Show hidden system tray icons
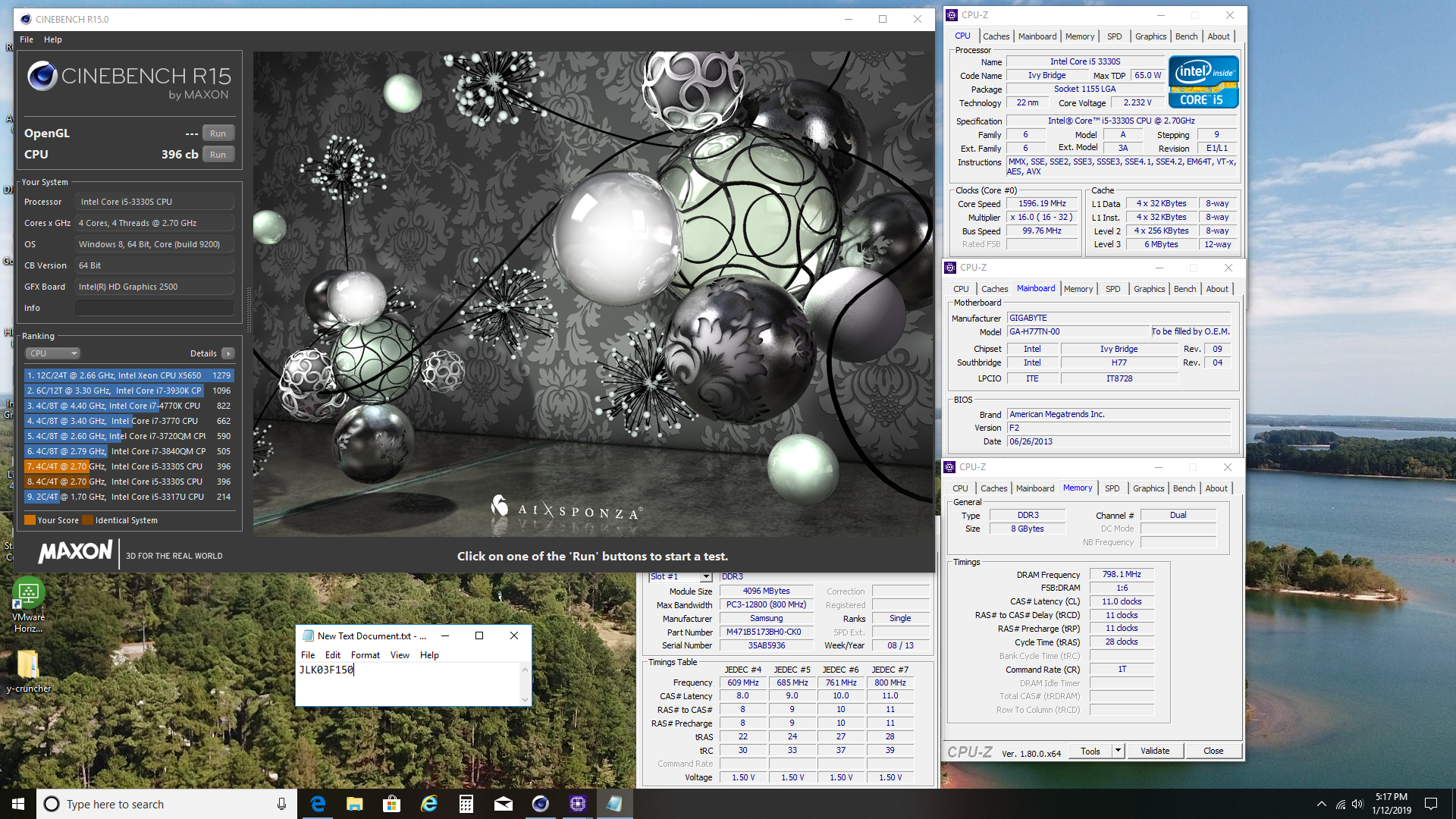This screenshot has width=1456, height=819. [x=1321, y=804]
